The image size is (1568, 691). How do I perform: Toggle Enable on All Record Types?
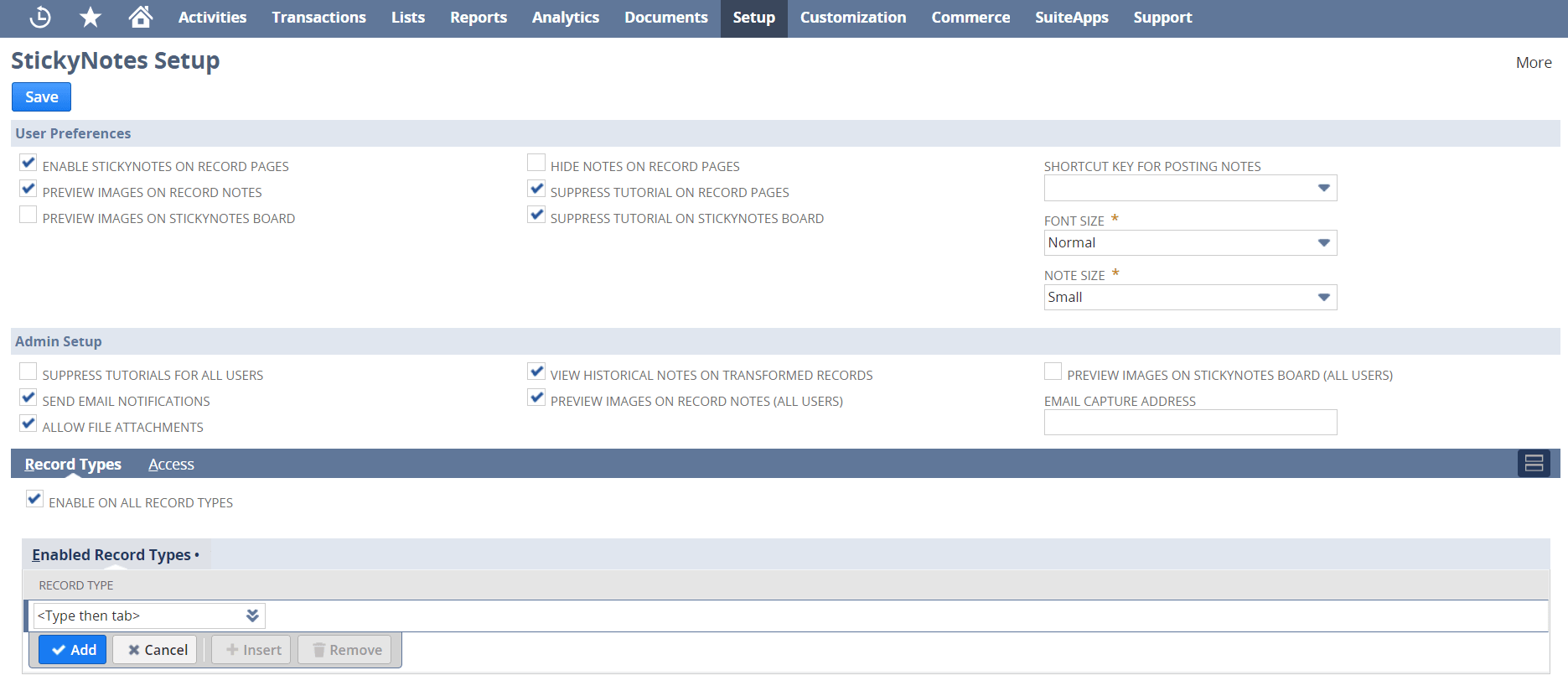click(34, 500)
